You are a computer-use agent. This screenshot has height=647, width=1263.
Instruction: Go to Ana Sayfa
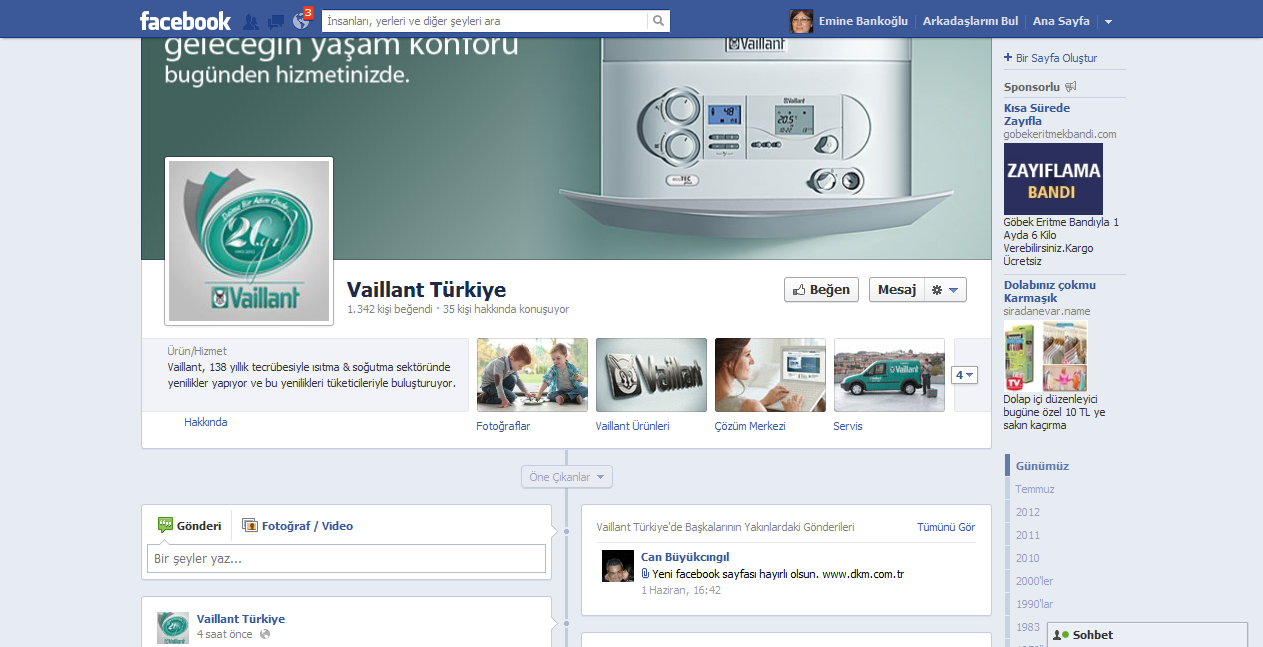point(1061,21)
